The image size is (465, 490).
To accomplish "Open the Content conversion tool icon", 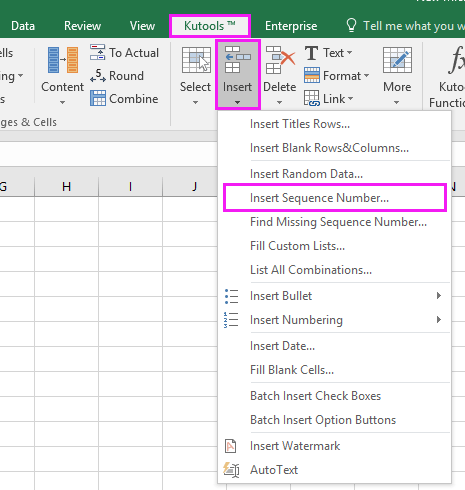I will coord(63,60).
